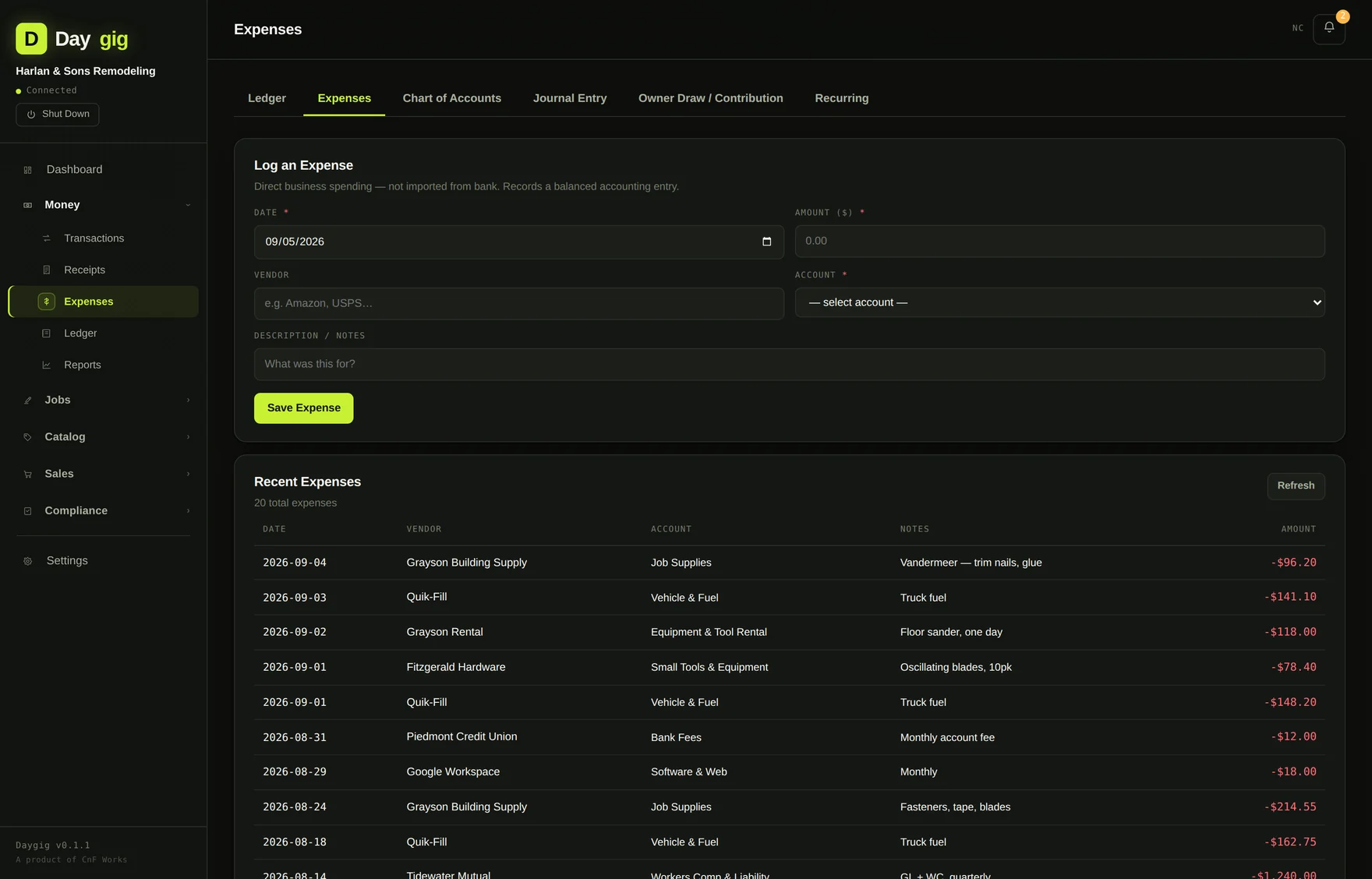Click the 2026-09-03 date cell

tap(295, 598)
